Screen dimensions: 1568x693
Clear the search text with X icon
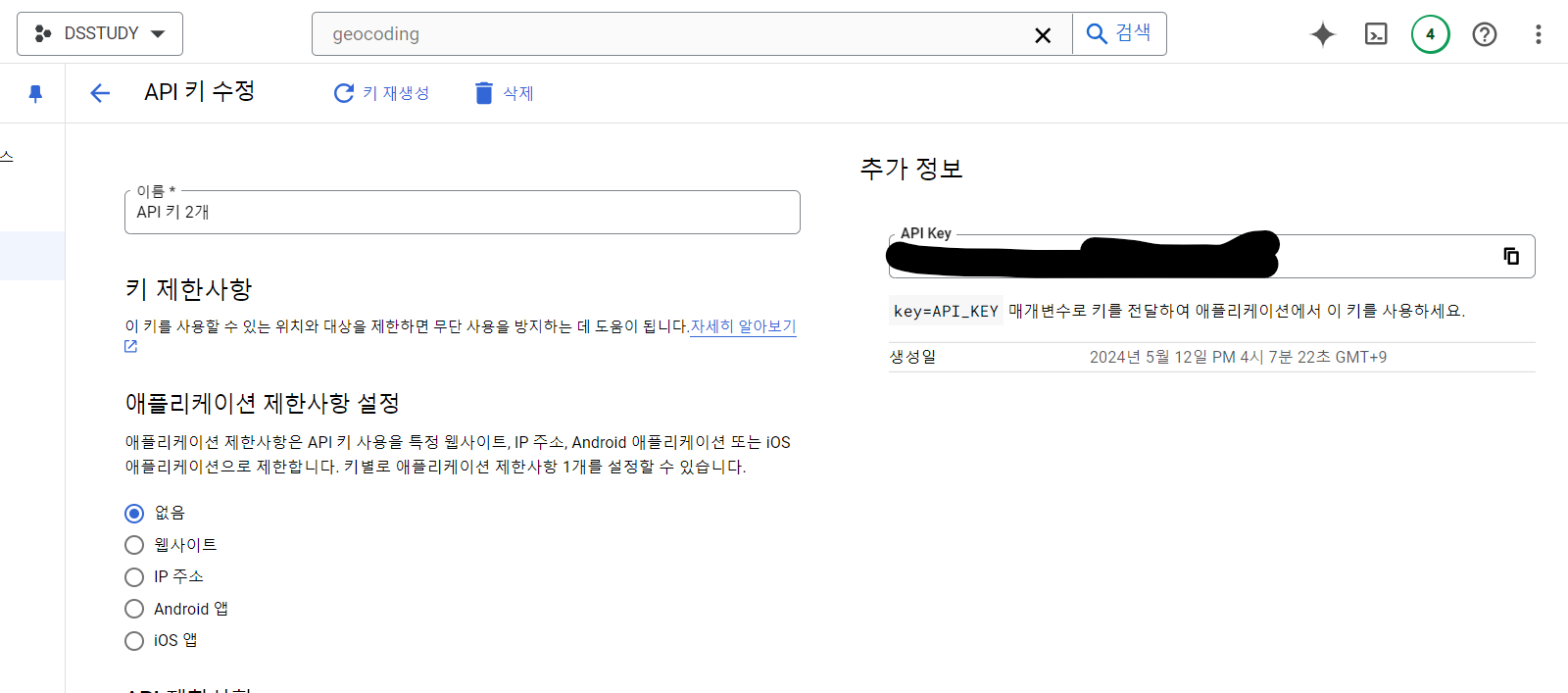click(1043, 35)
